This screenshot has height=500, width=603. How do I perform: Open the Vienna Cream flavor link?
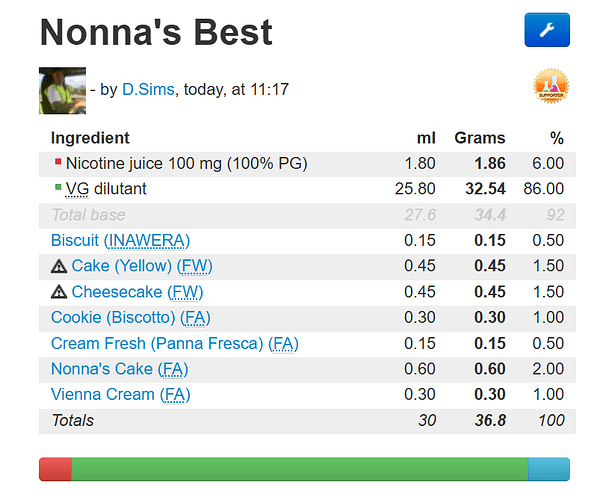tap(103, 394)
